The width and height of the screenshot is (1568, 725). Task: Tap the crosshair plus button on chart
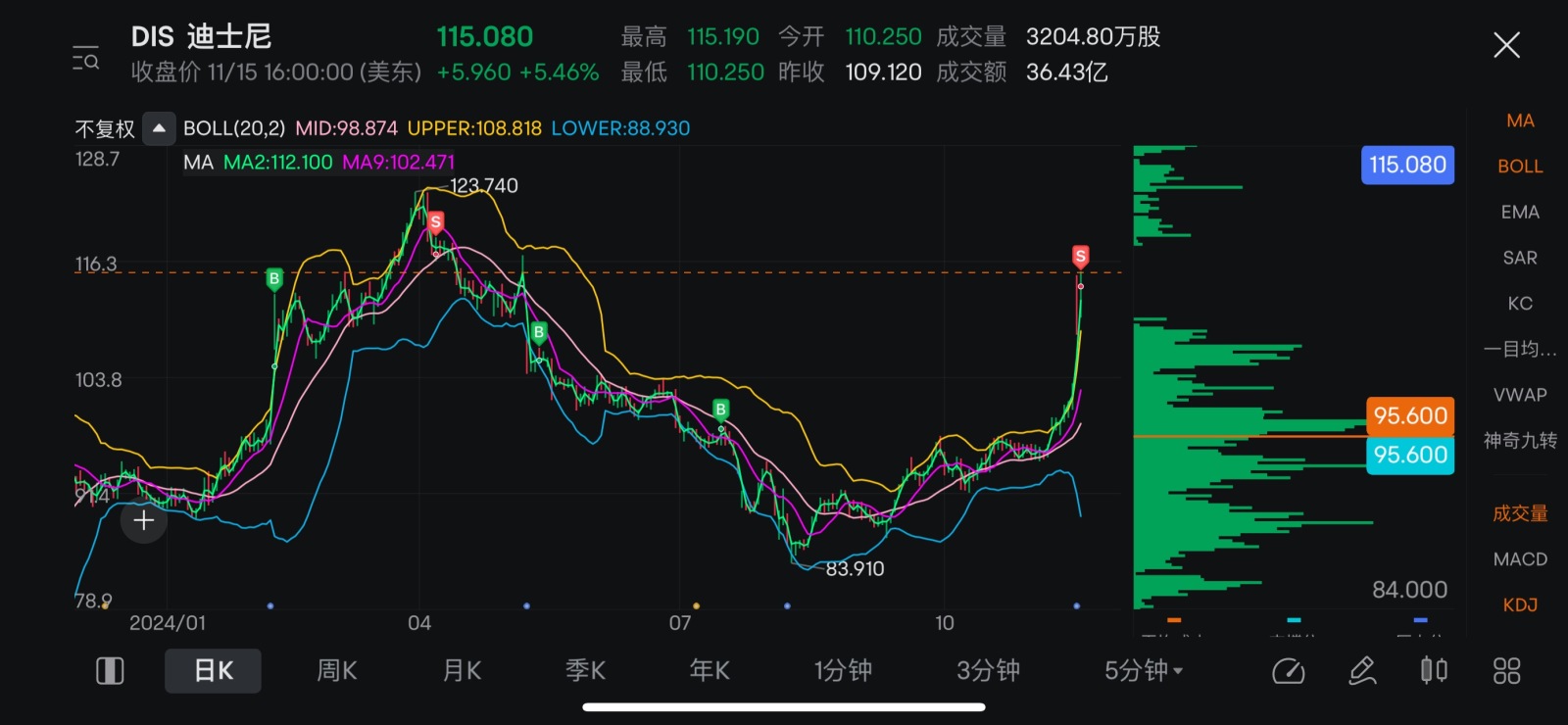click(143, 520)
